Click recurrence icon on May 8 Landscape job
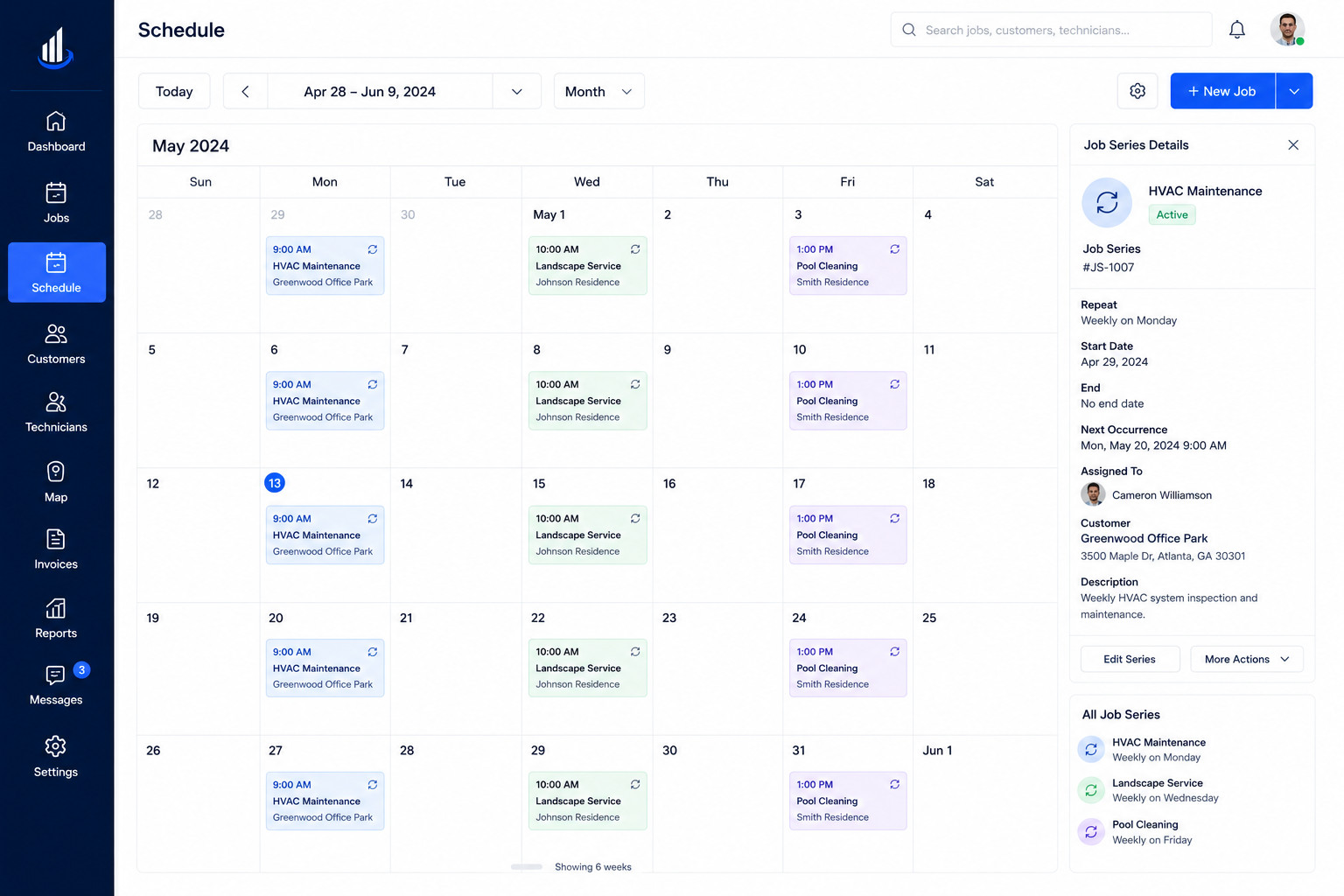Screen dimensions: 1344x896 click(635, 384)
